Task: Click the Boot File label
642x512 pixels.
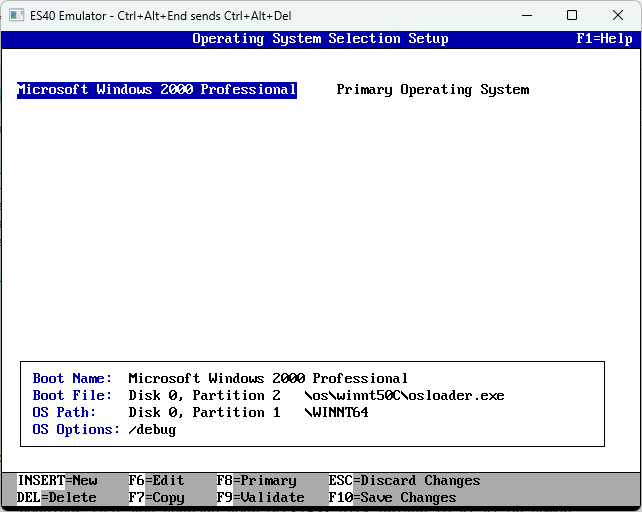Action: pos(72,395)
